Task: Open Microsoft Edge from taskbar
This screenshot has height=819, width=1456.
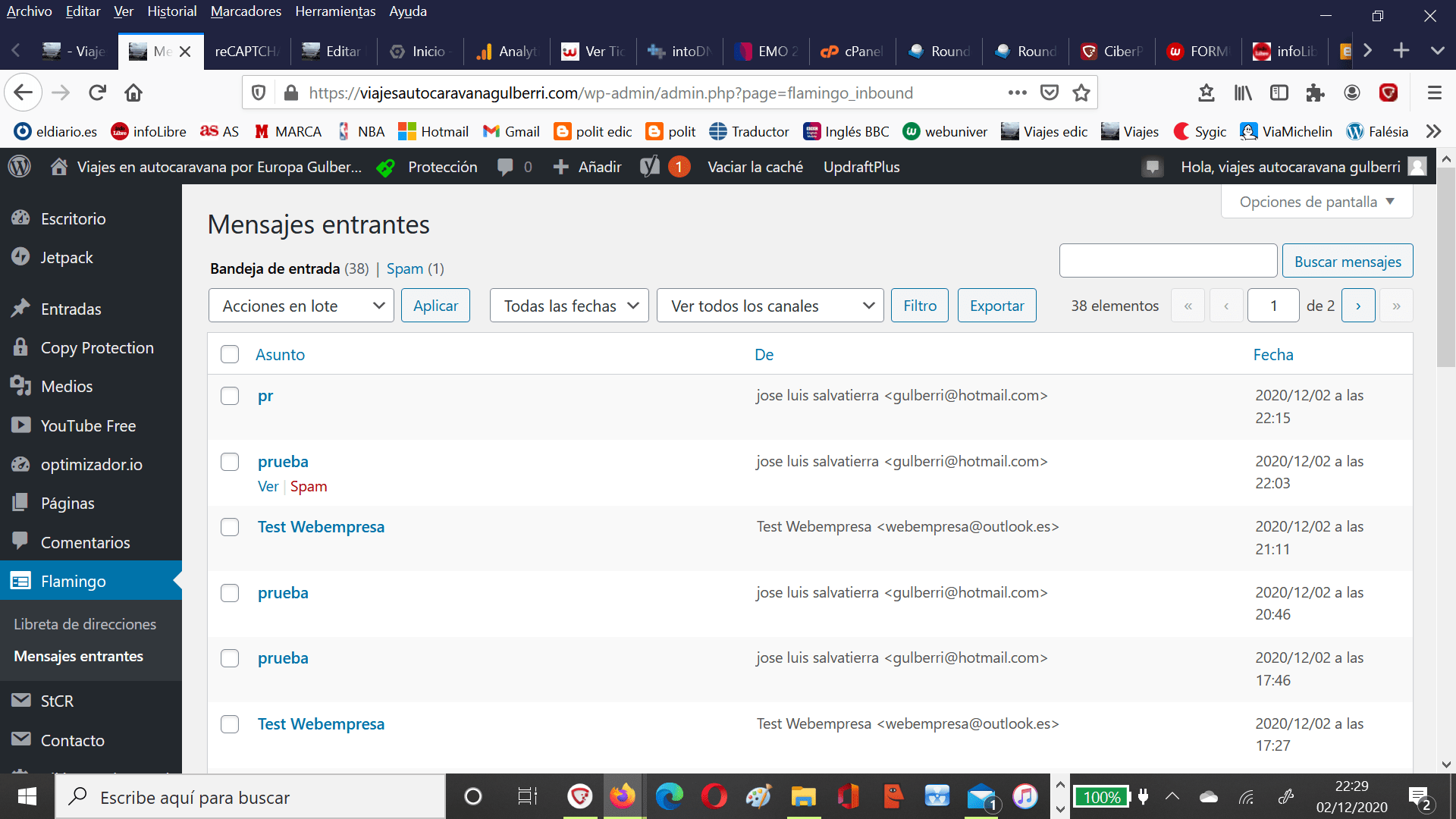Action: (669, 796)
